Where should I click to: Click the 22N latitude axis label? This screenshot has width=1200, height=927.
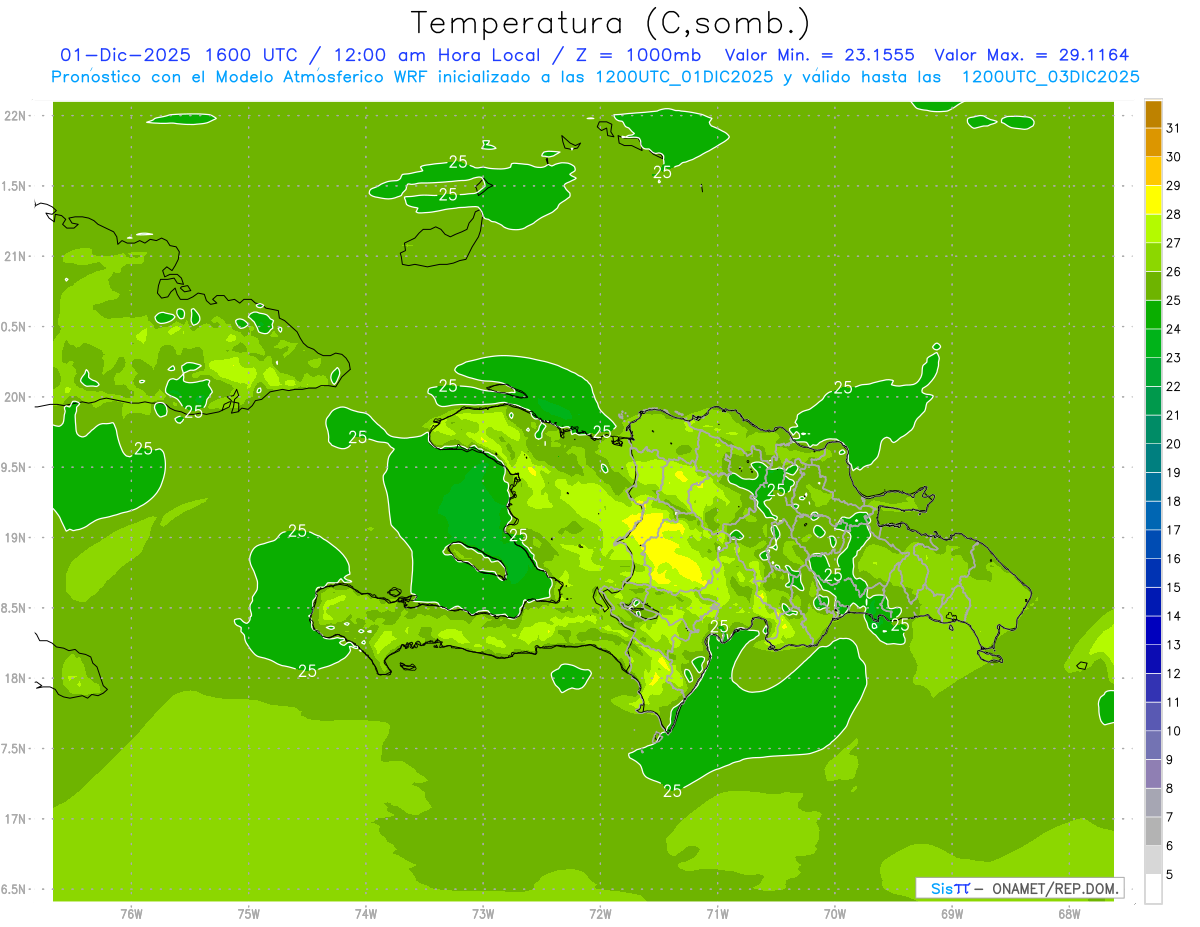click(x=15, y=116)
